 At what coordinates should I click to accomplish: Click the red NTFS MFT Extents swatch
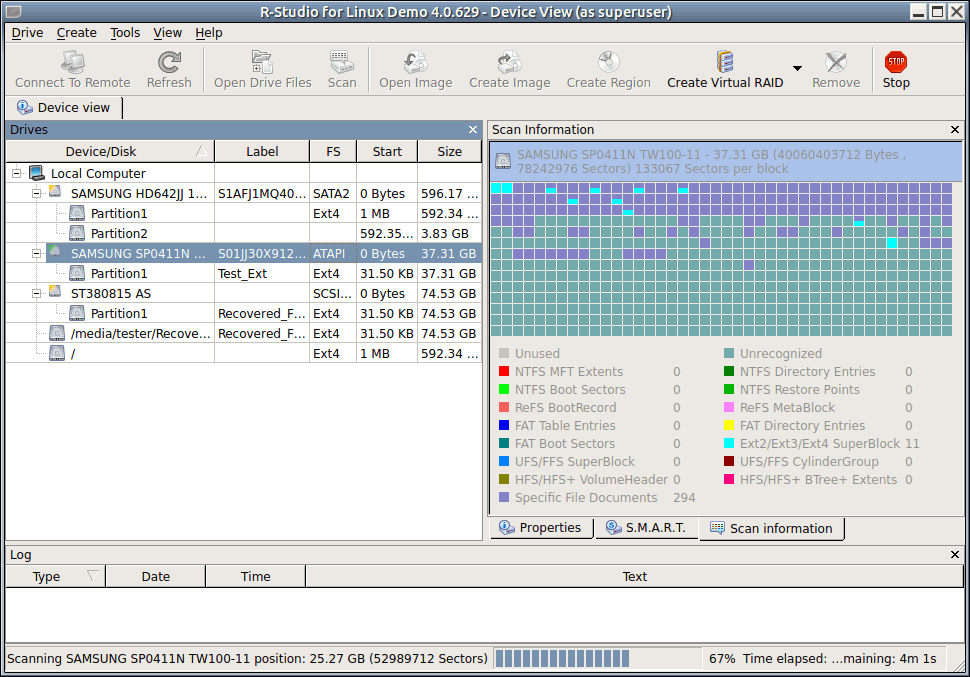pos(504,371)
